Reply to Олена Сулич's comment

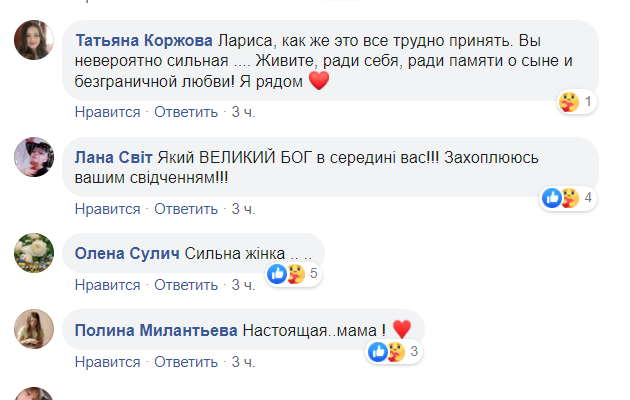(186, 285)
